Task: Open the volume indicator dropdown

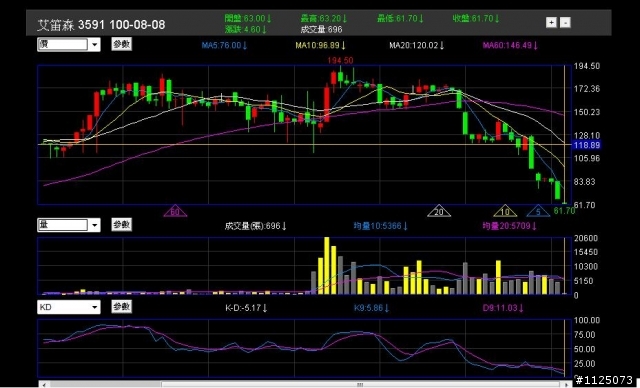Action: tap(69, 225)
